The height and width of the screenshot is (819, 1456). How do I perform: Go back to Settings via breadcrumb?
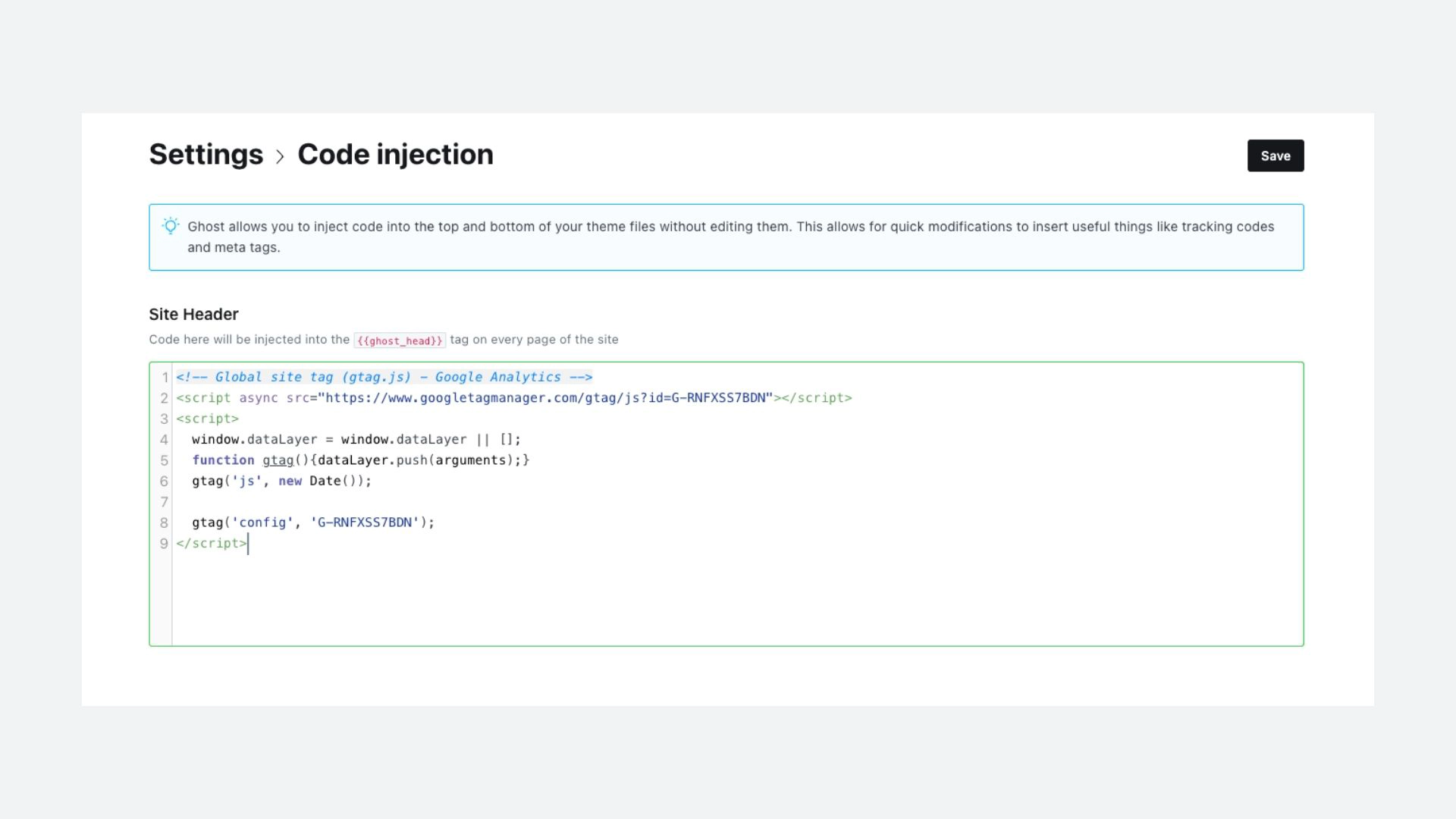pyautogui.click(x=206, y=155)
